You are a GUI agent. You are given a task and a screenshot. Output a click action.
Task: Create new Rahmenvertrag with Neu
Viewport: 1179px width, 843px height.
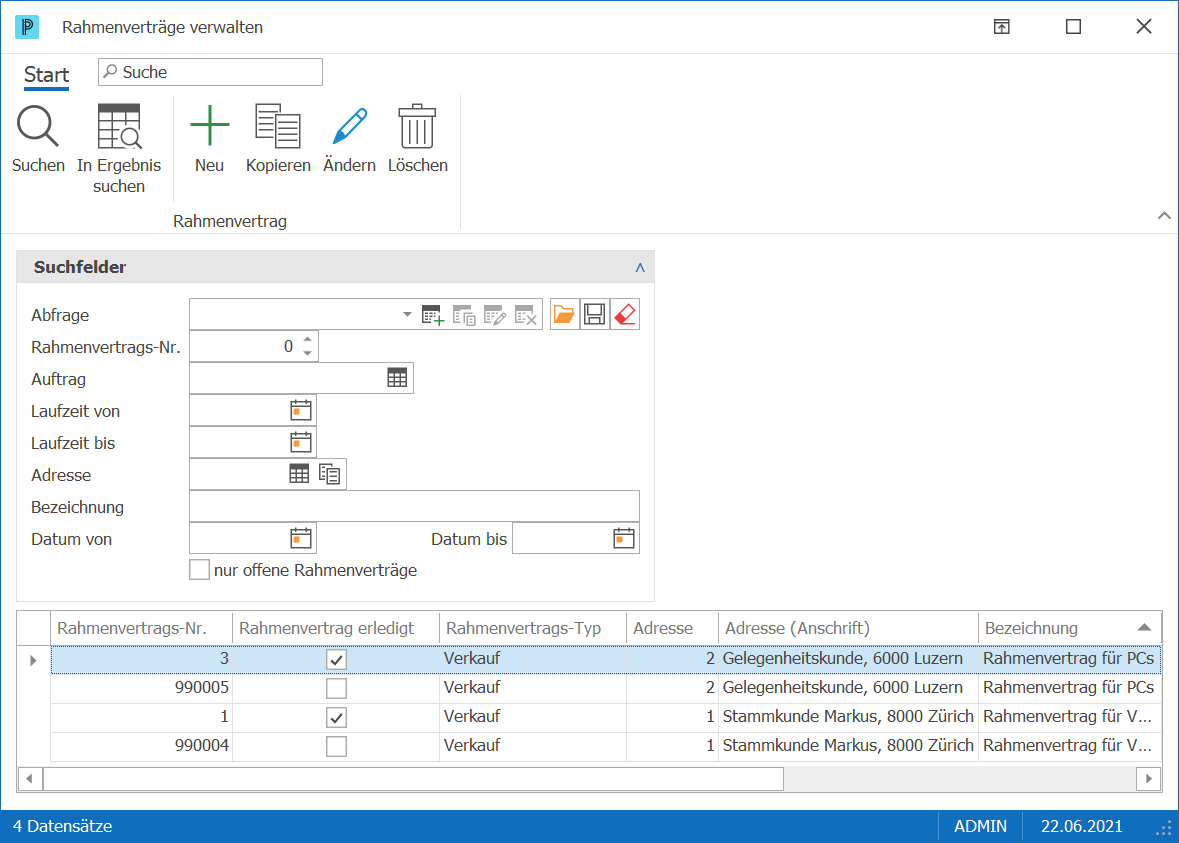point(210,126)
